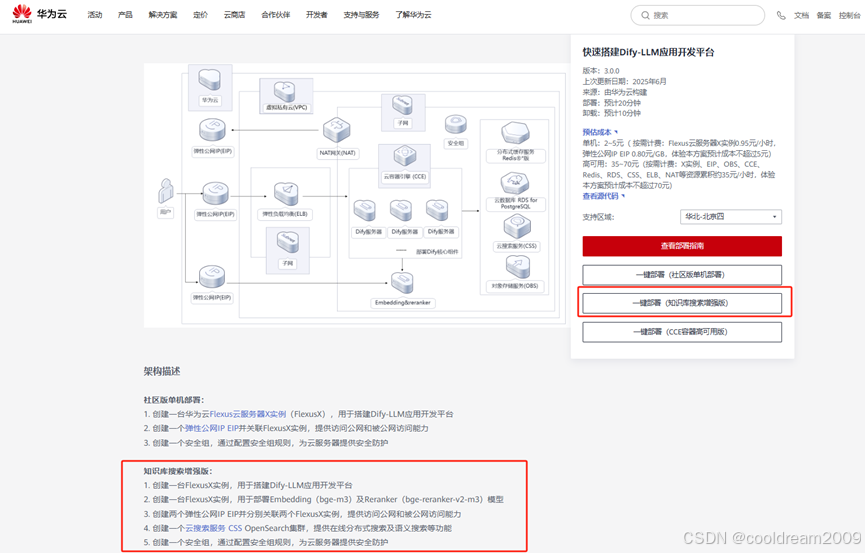The width and height of the screenshot is (865, 553).
Task: Click the EIP icon leading to Embedding&reranker
Action: pos(212,277)
